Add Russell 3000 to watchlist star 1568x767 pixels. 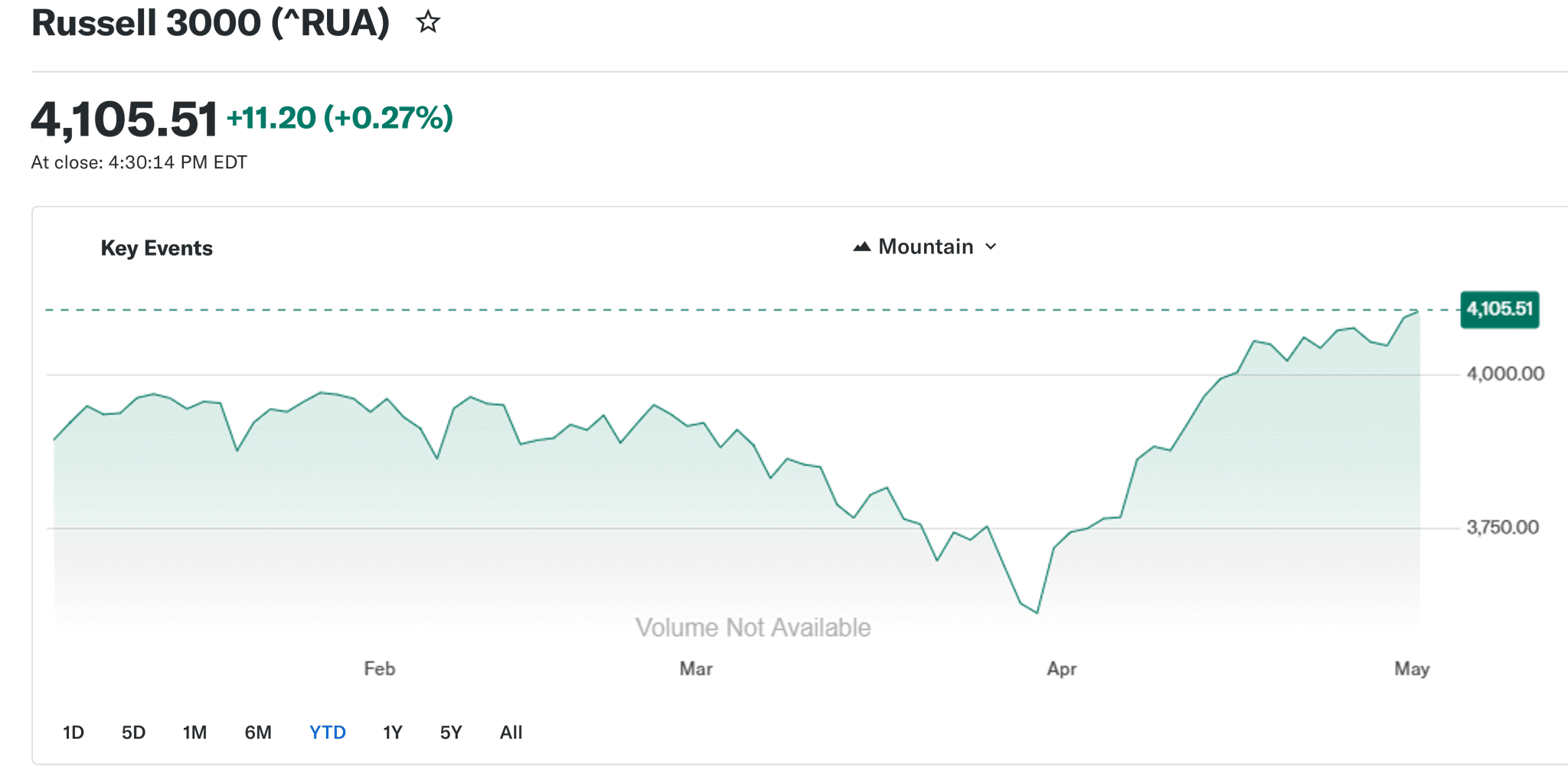pyautogui.click(x=428, y=22)
